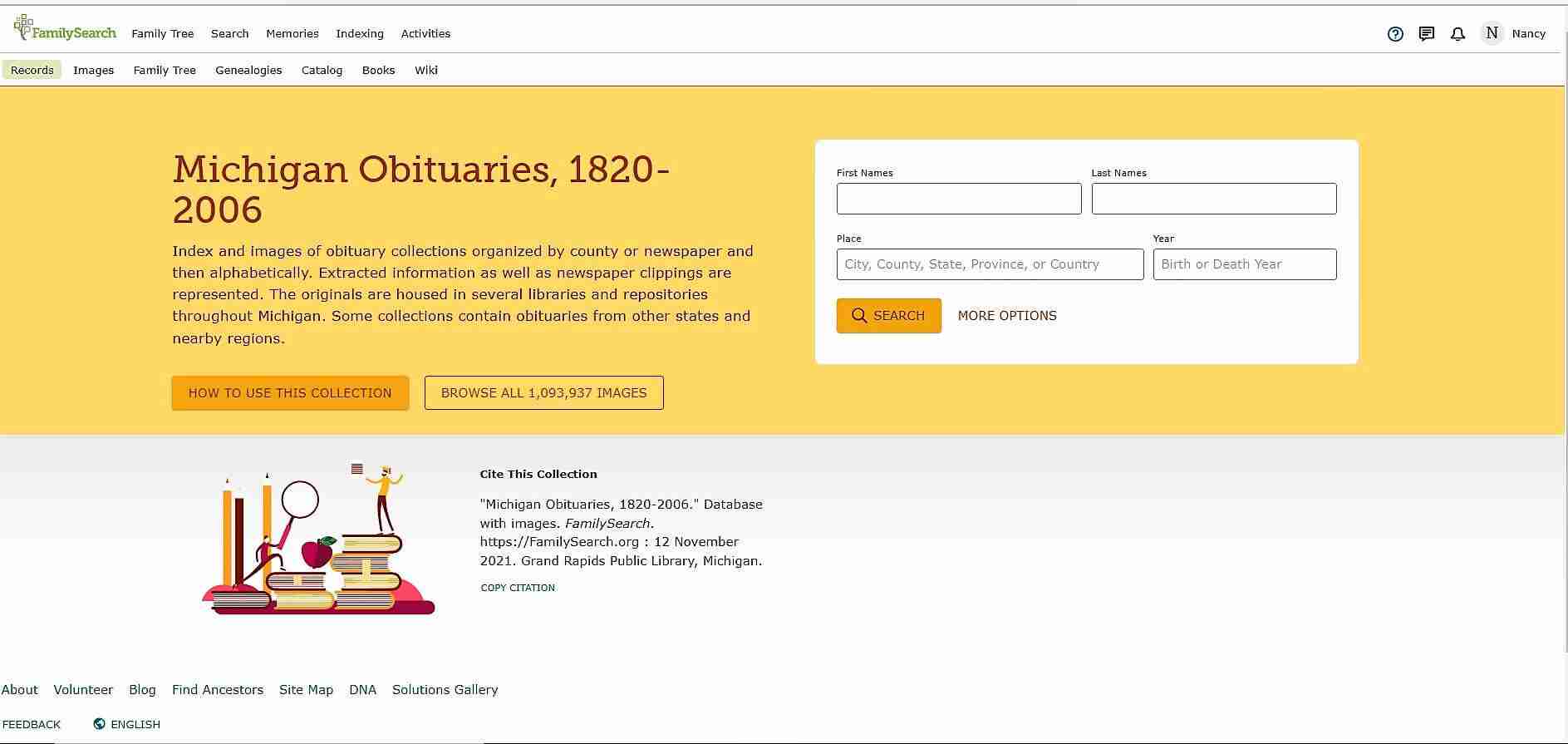Click the N user avatar icon

click(1492, 33)
